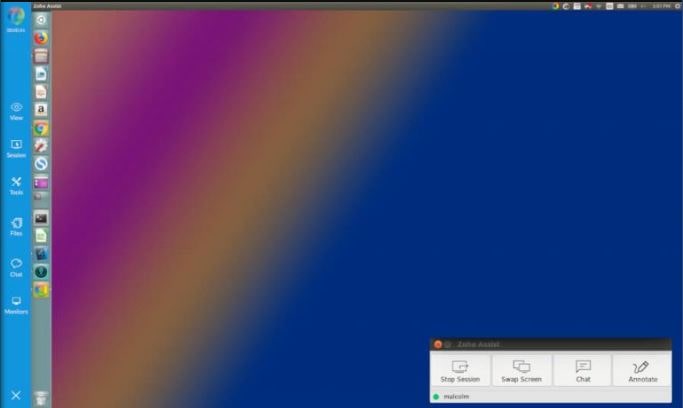Open Chat in the Zoho Assist window
The image size is (683, 408).
coord(583,371)
